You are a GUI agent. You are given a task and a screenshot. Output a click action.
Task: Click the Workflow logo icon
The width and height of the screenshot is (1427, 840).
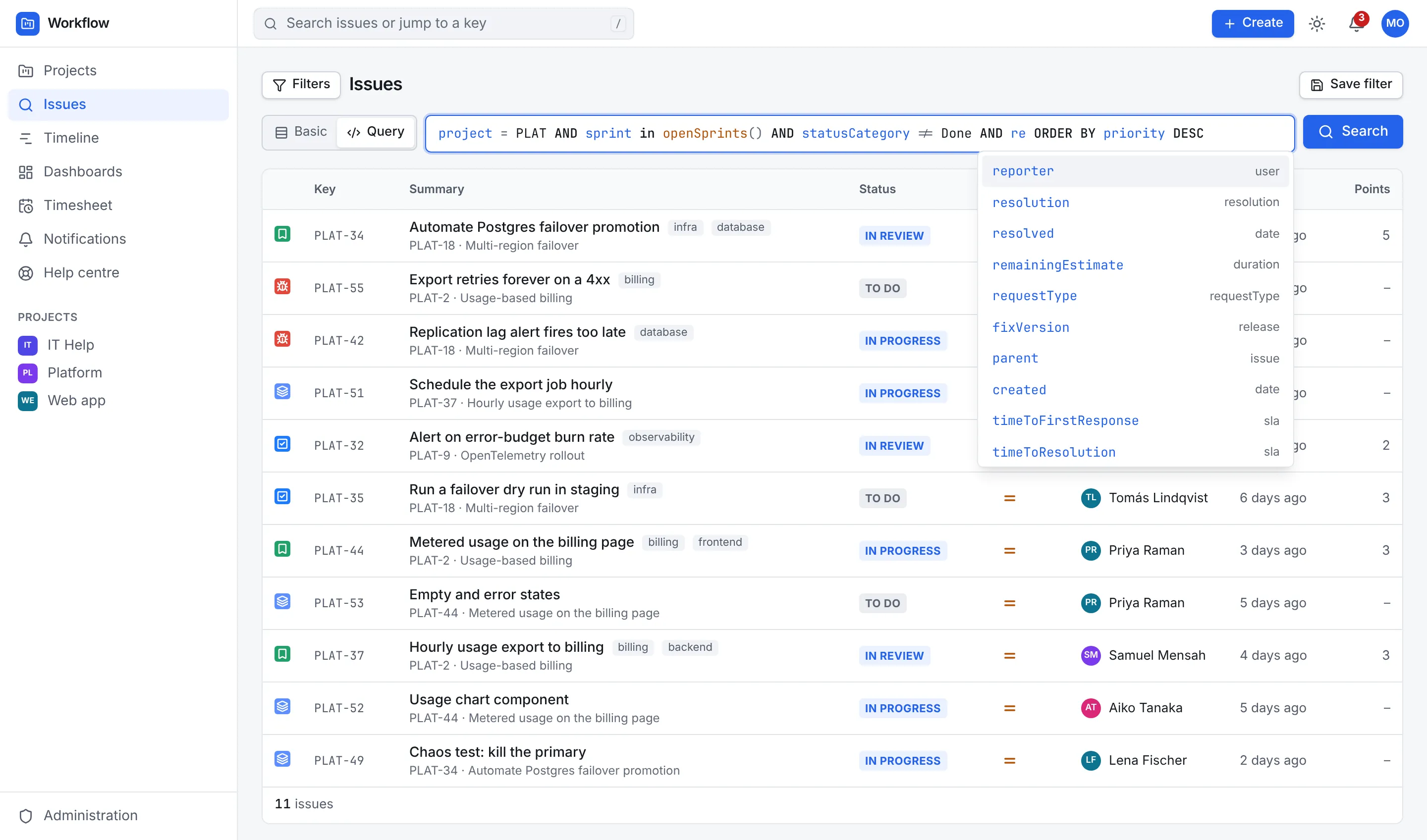tap(27, 23)
